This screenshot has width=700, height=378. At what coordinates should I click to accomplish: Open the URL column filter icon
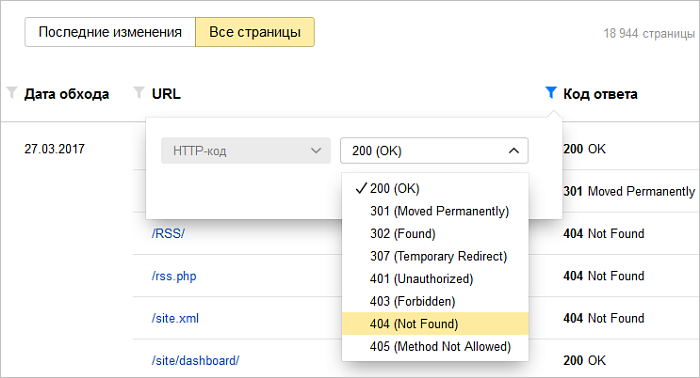pos(139,93)
